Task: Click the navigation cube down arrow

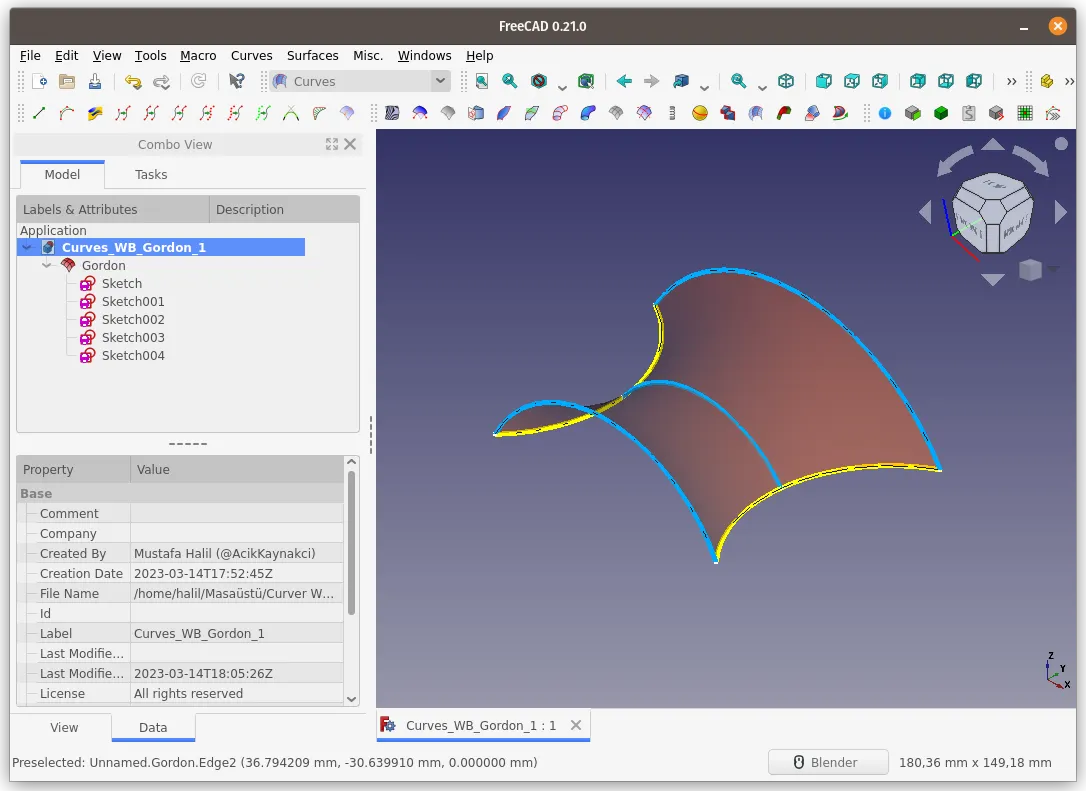Action: click(992, 279)
